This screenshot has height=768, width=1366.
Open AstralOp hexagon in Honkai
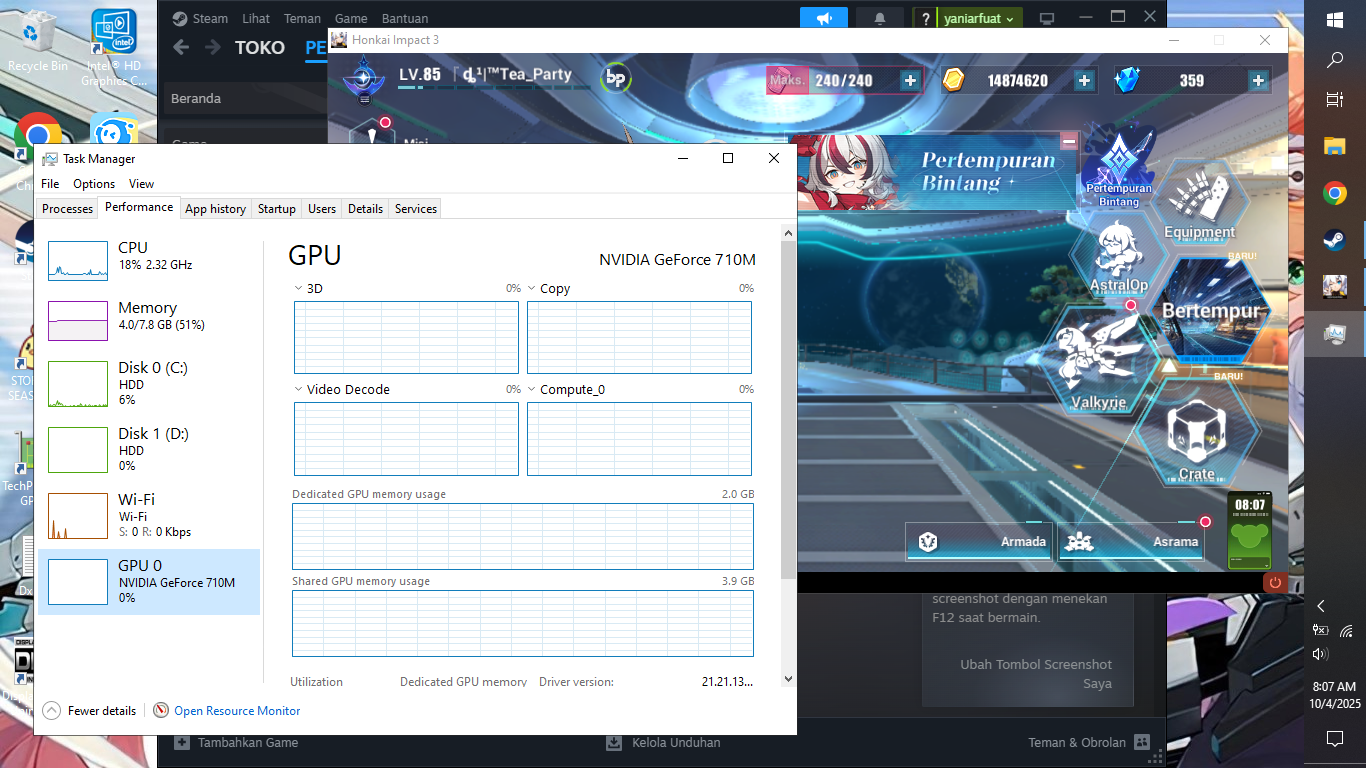(x=1118, y=255)
